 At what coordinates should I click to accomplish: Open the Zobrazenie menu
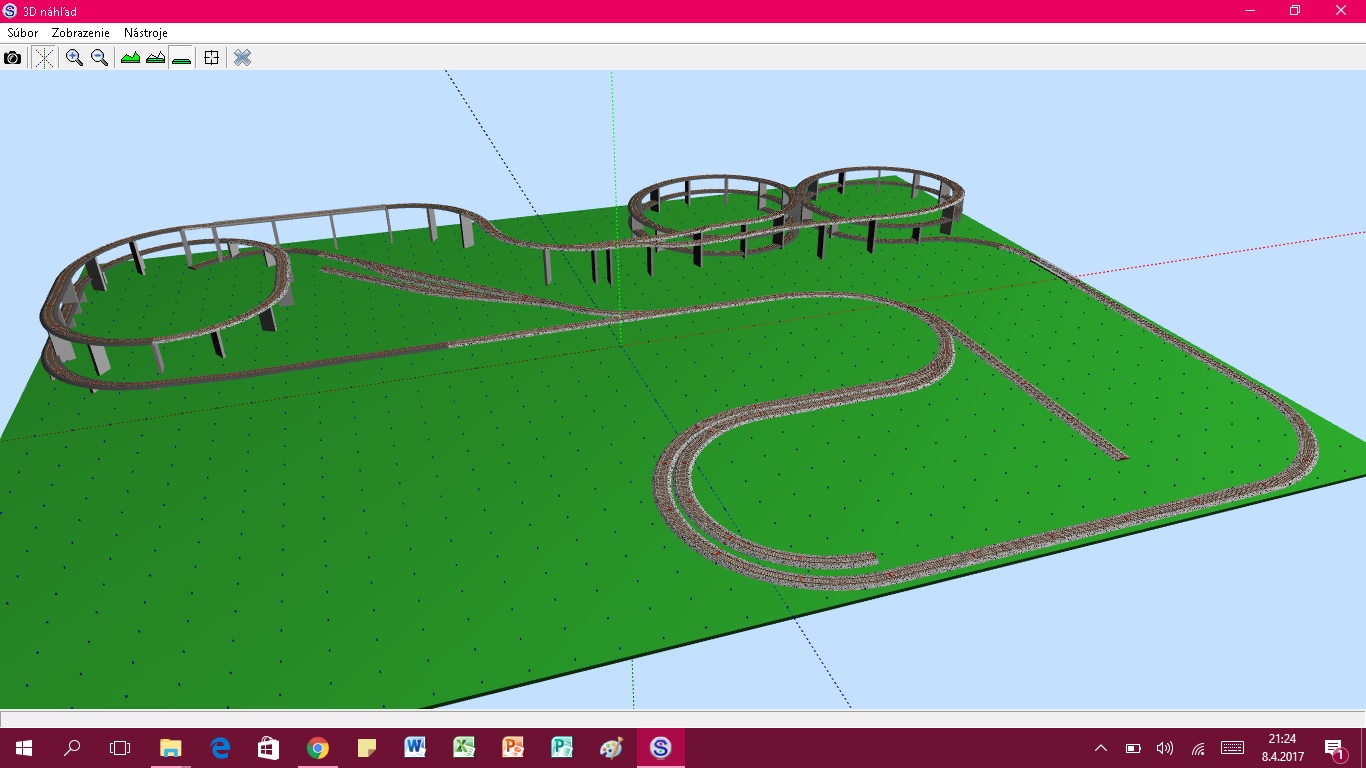81,33
